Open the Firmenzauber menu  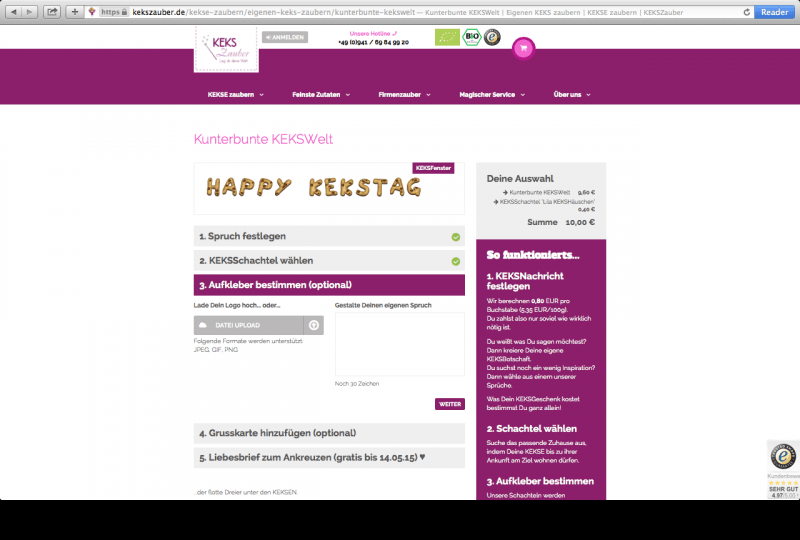(x=405, y=94)
